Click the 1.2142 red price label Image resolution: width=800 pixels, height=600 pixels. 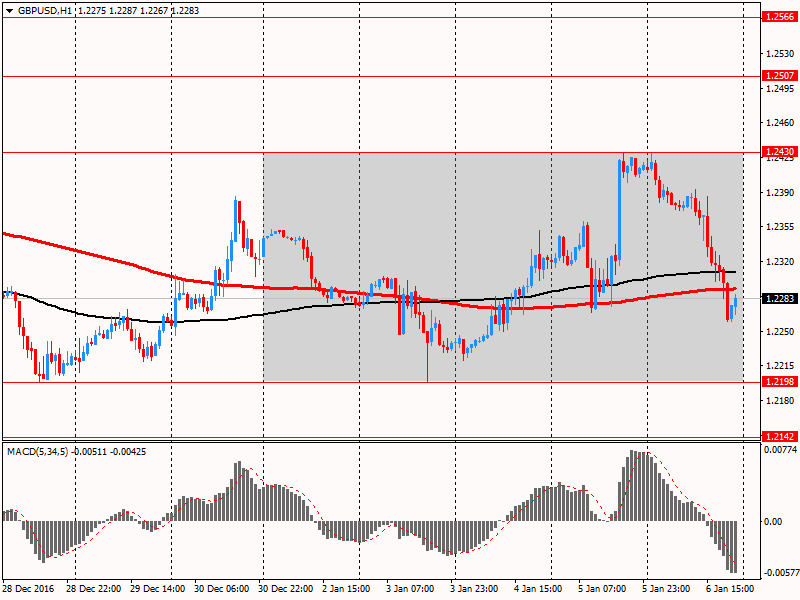[779, 437]
